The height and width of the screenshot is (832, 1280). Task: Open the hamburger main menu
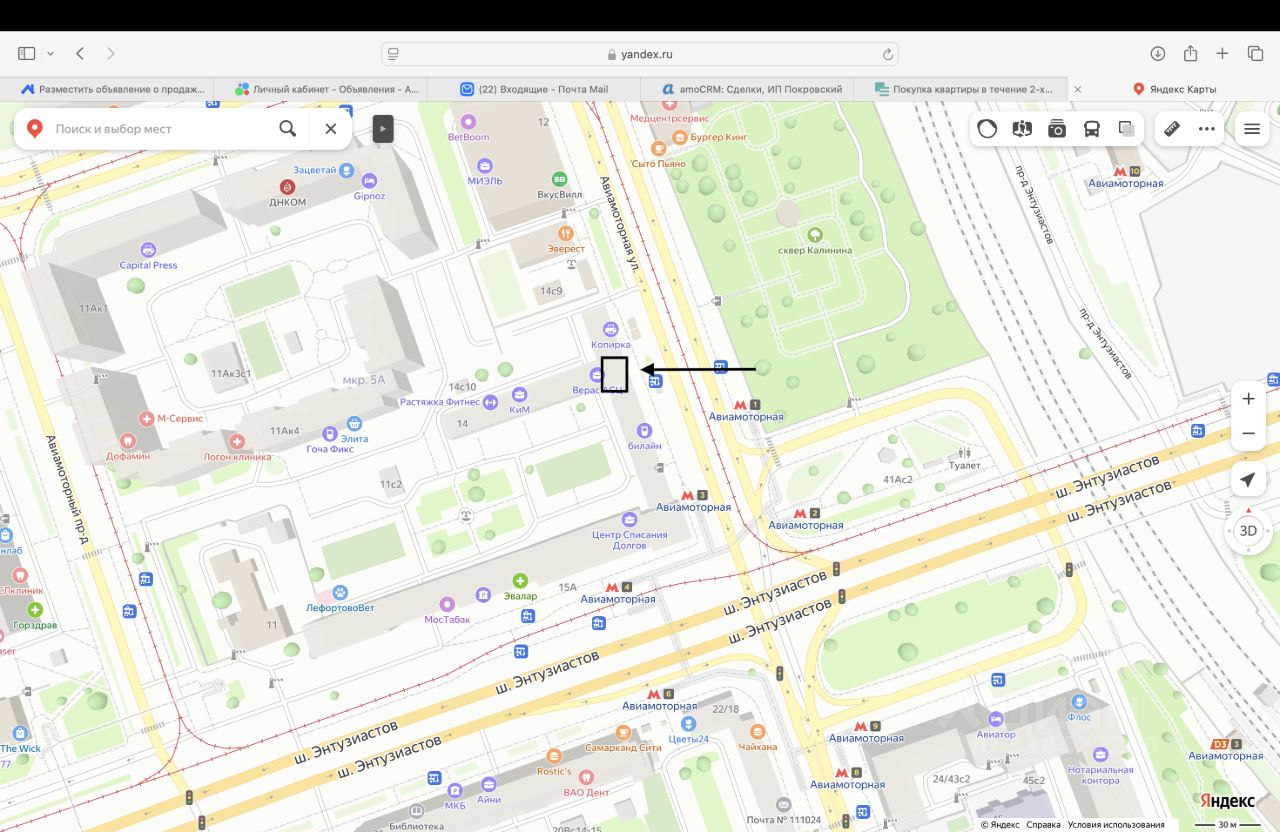point(1251,129)
